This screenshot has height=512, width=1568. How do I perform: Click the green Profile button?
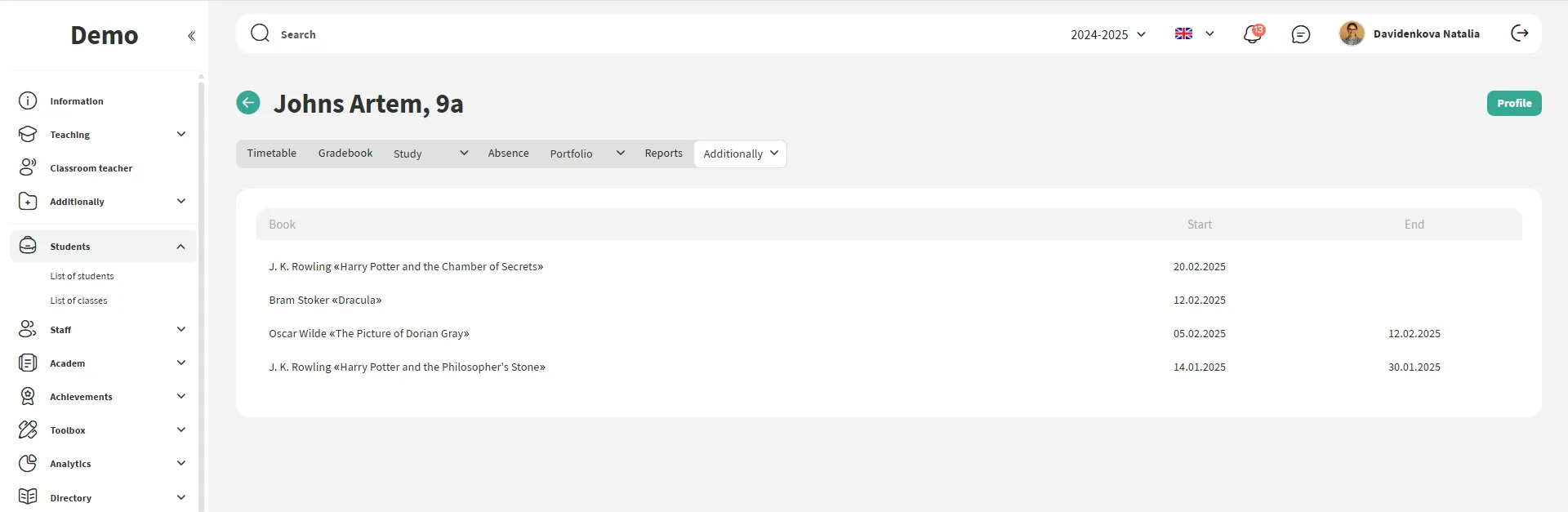pos(1513,104)
